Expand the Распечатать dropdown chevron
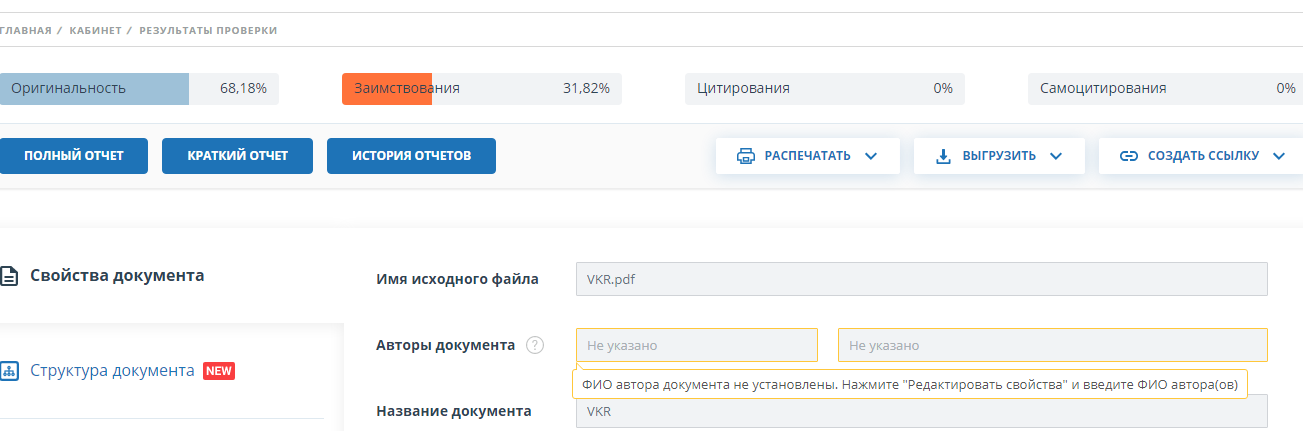 [x=870, y=156]
